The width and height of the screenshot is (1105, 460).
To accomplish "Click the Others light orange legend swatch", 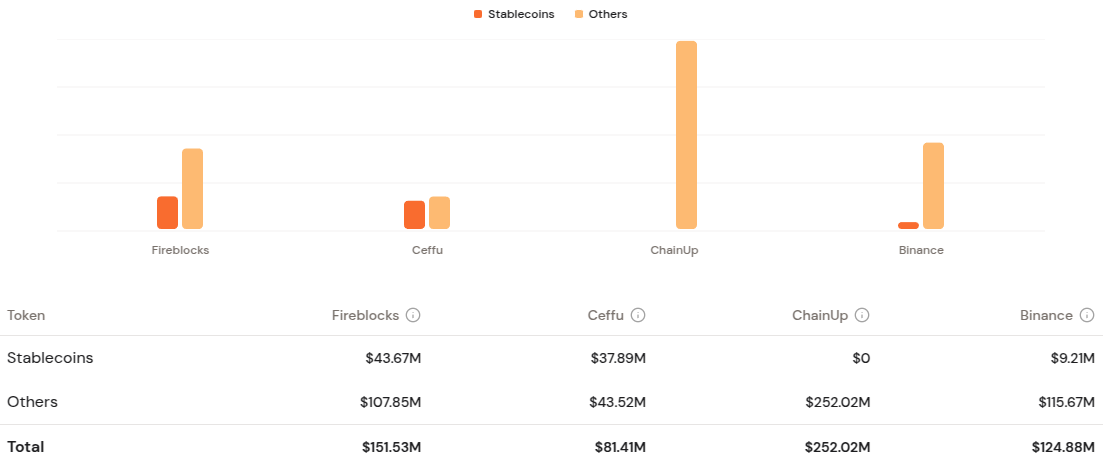I will [x=579, y=14].
